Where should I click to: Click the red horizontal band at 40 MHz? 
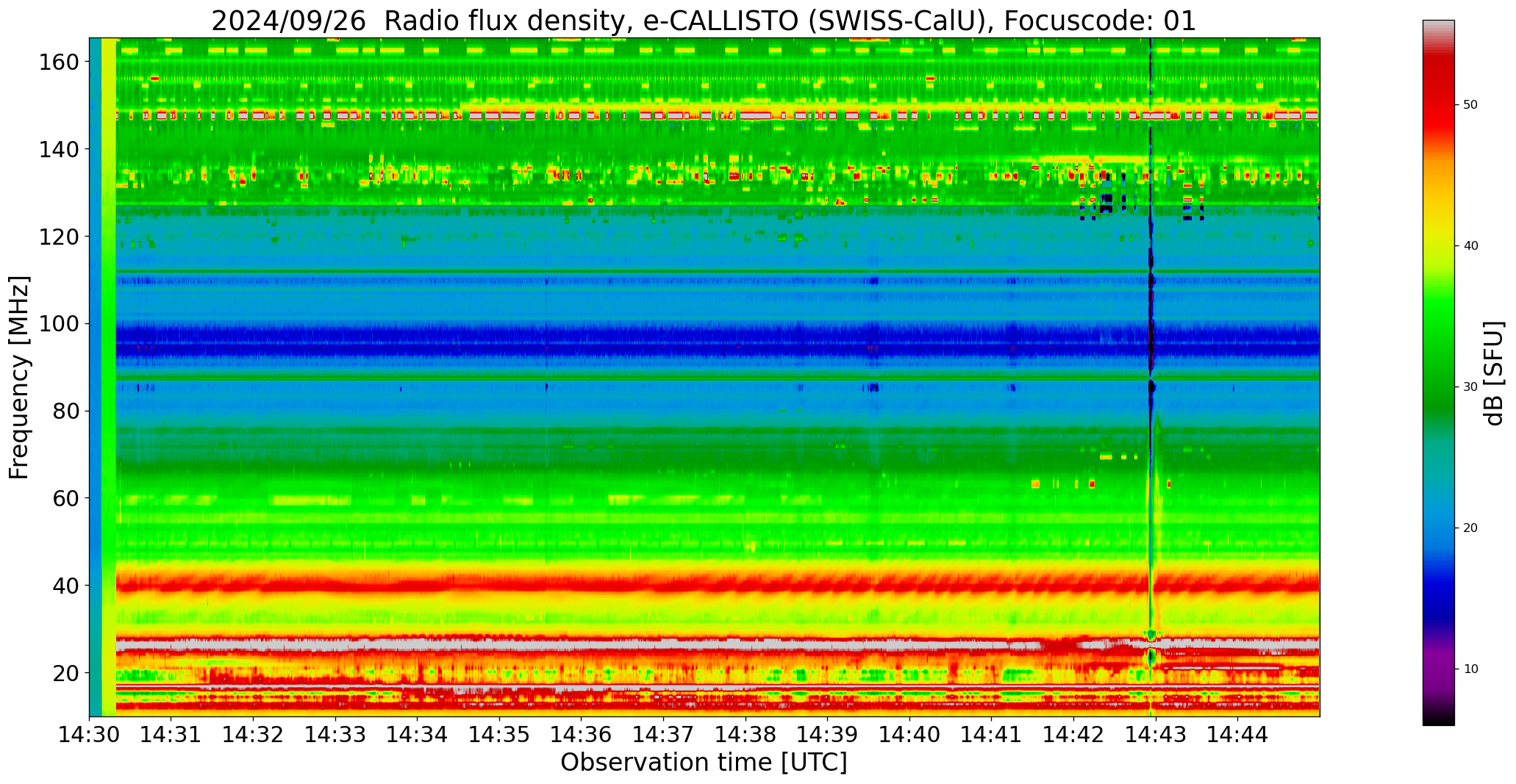[x=718, y=586]
